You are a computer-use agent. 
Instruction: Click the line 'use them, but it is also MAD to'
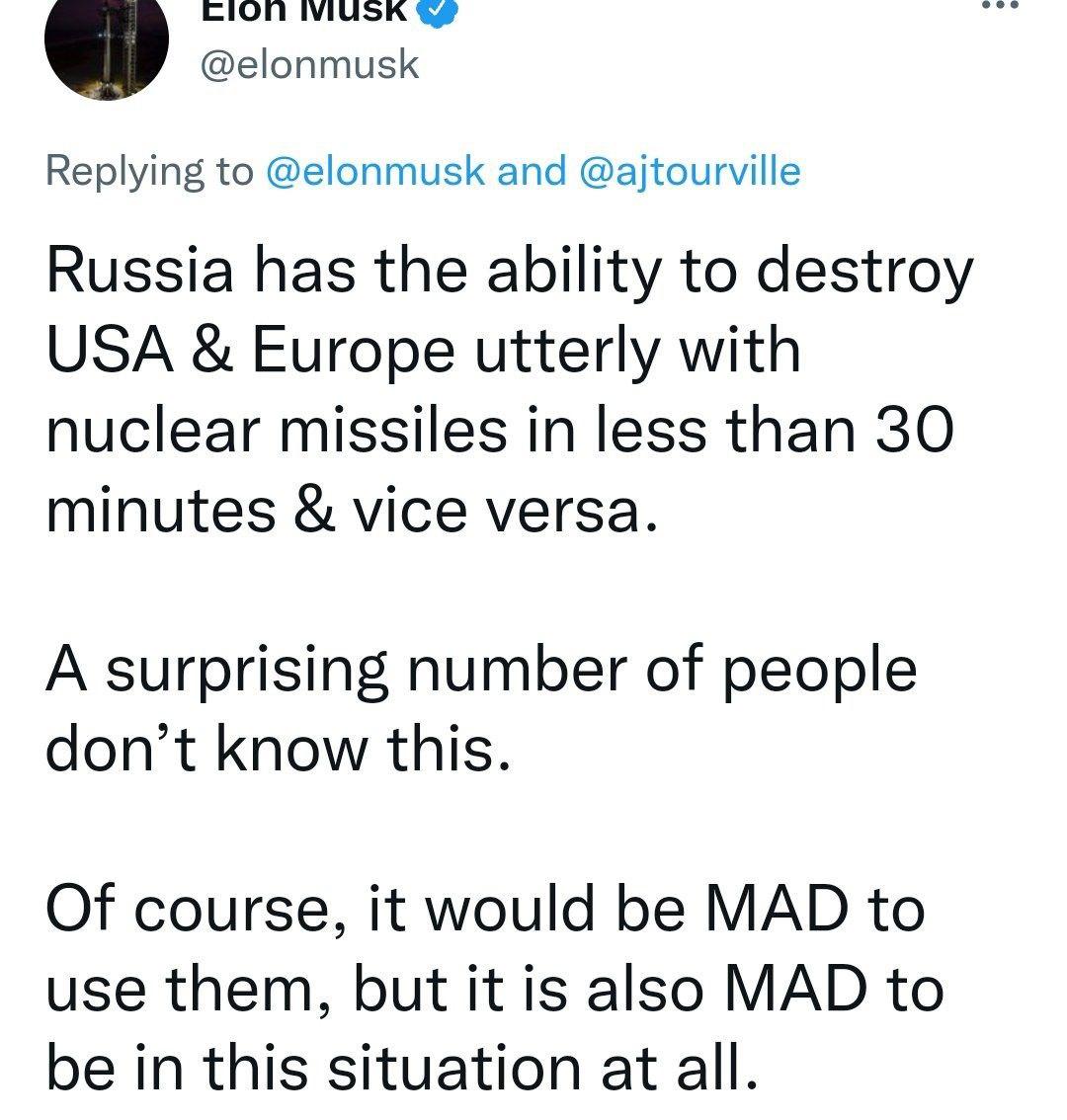coord(495,990)
